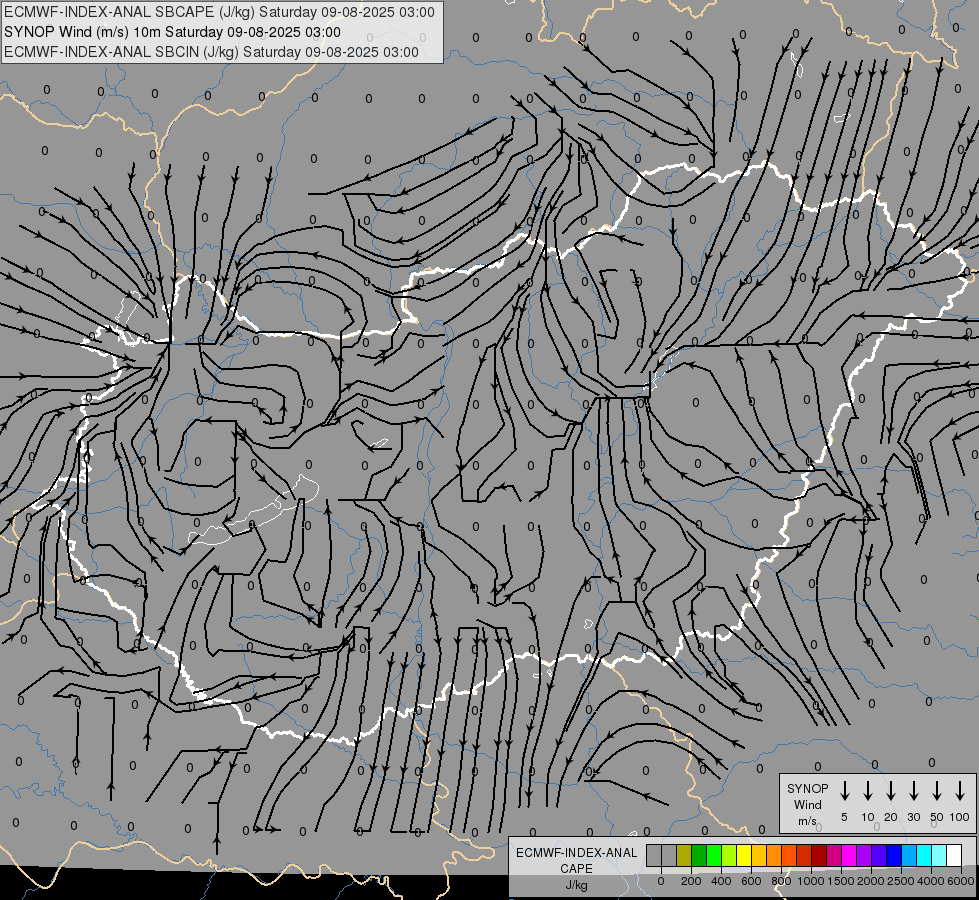
Task: Click the wind arrow above 20 in SYNOP legend
Action: (x=891, y=790)
